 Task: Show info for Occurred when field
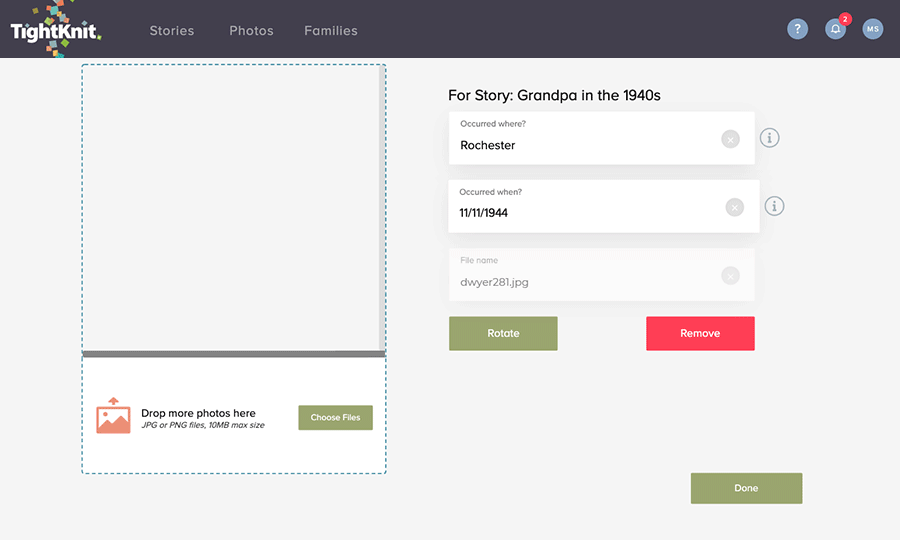coord(774,206)
